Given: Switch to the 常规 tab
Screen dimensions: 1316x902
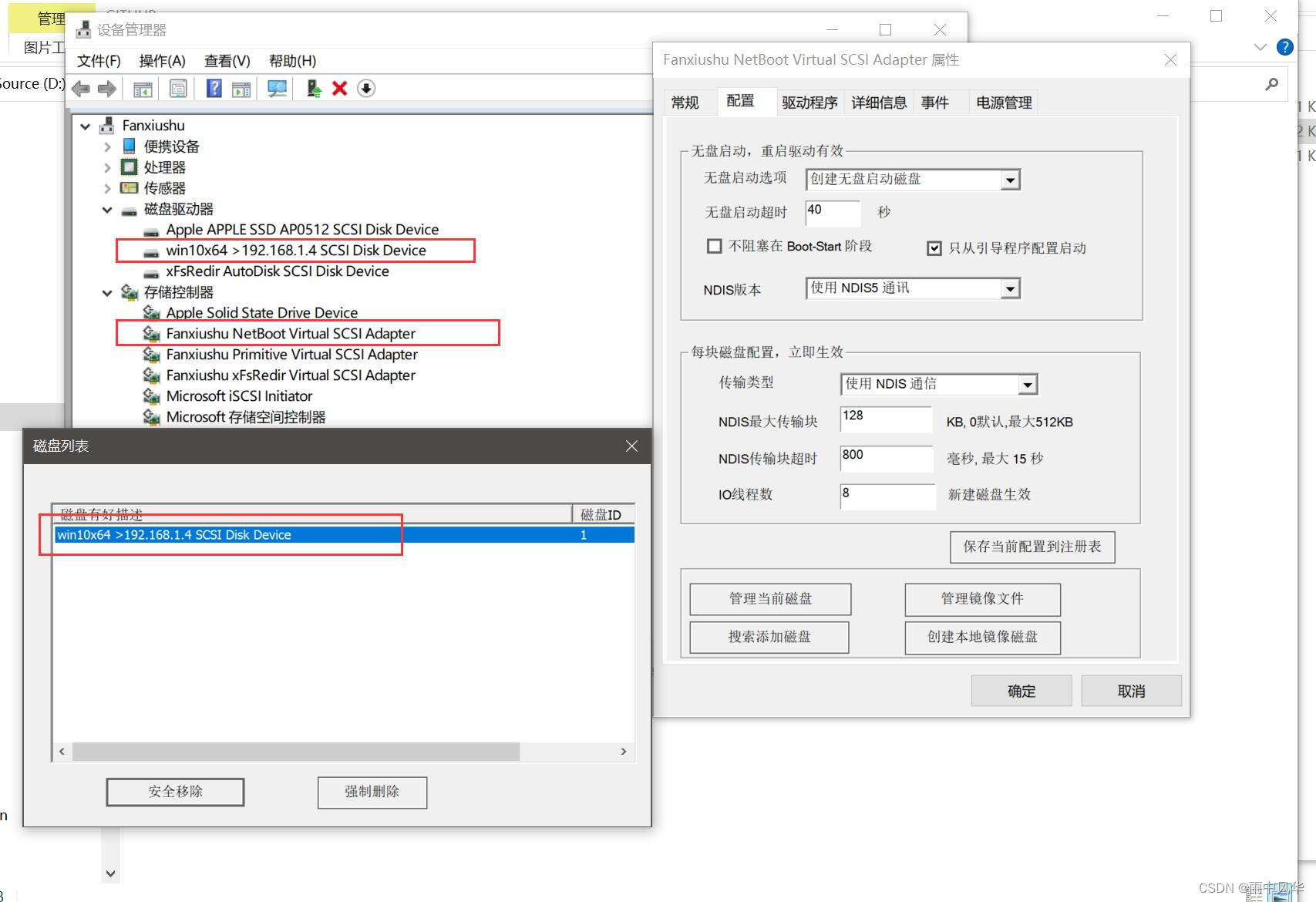Looking at the screenshot, I should point(685,103).
